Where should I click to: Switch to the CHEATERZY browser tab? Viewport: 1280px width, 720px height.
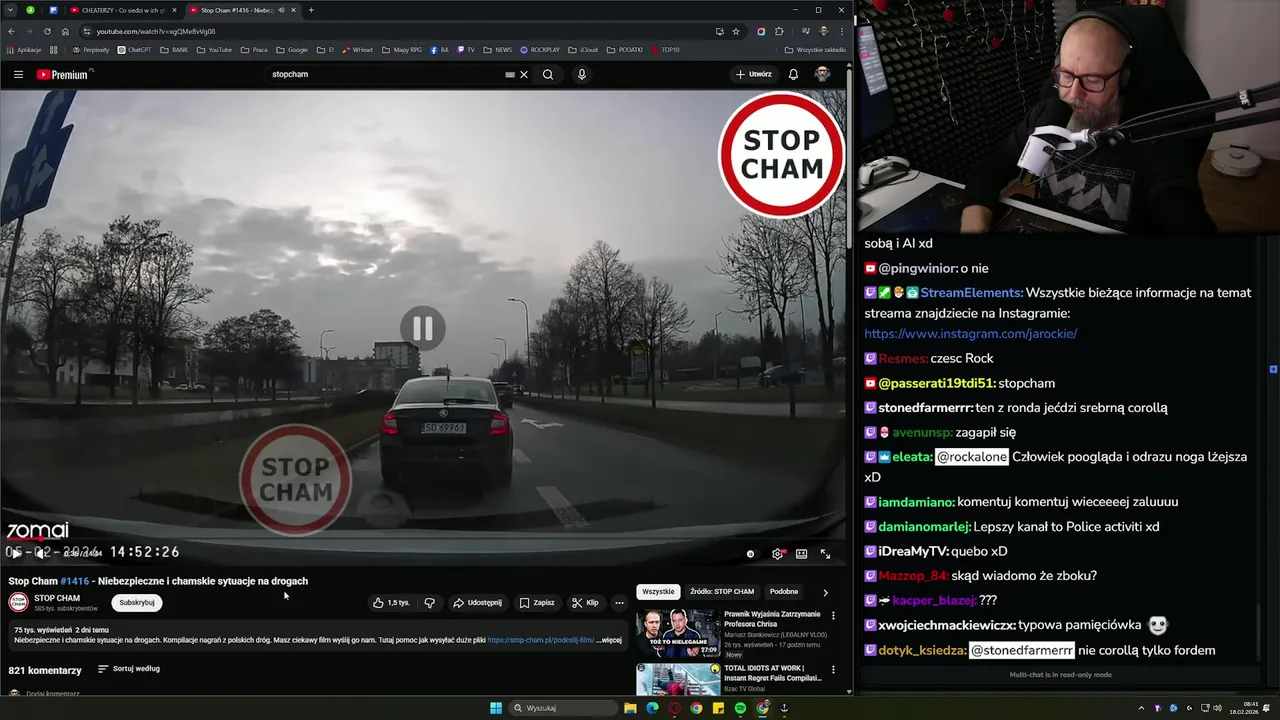coord(122,10)
